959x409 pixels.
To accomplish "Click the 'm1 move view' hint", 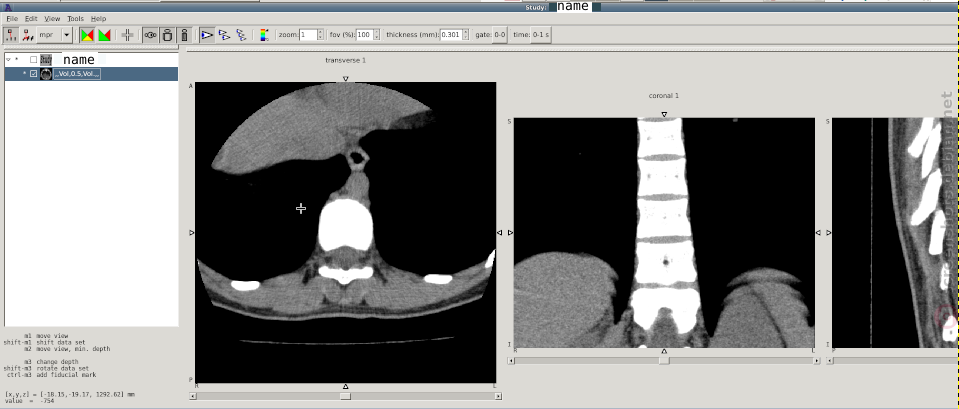I will click(x=46, y=336).
